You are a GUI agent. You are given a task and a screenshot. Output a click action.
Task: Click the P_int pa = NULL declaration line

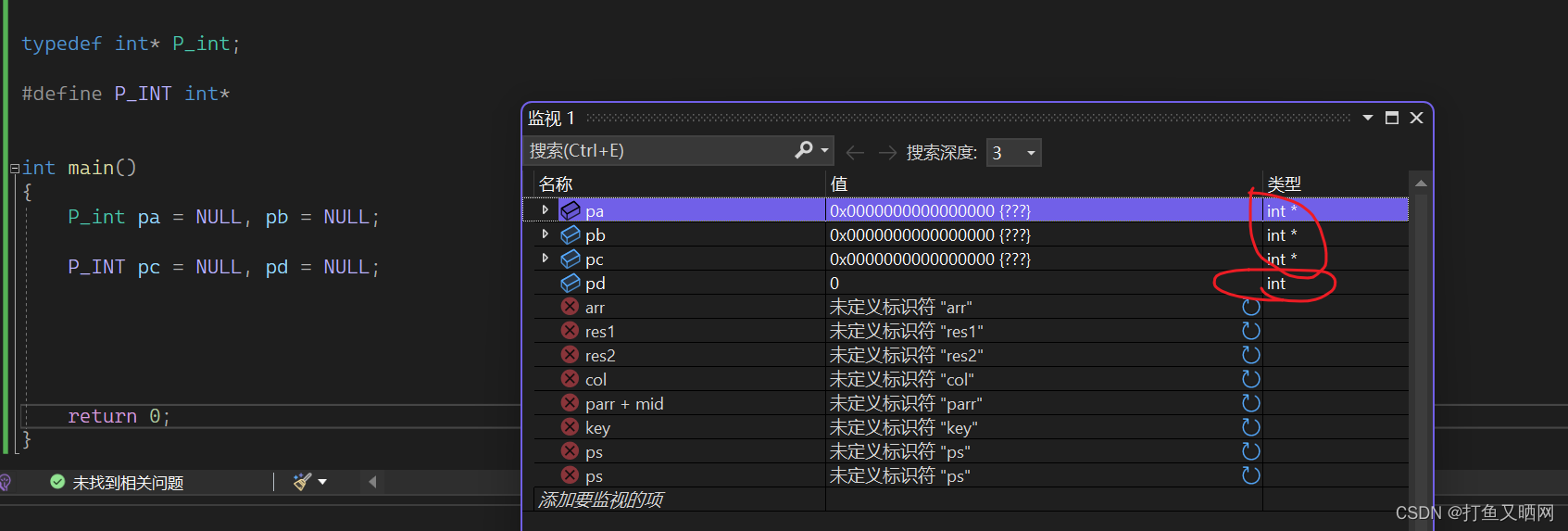[x=223, y=217]
